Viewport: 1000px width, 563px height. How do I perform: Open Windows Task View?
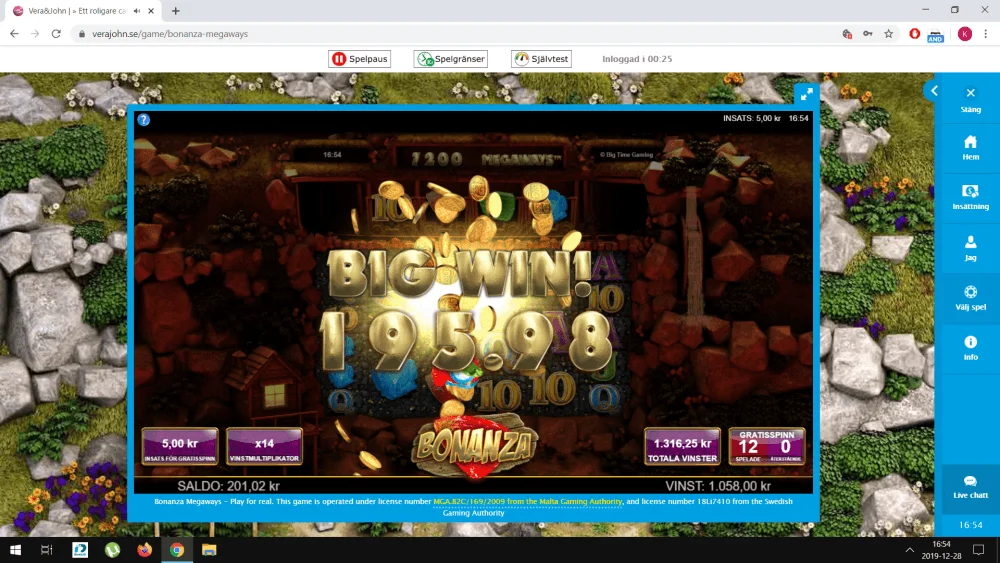pos(47,550)
